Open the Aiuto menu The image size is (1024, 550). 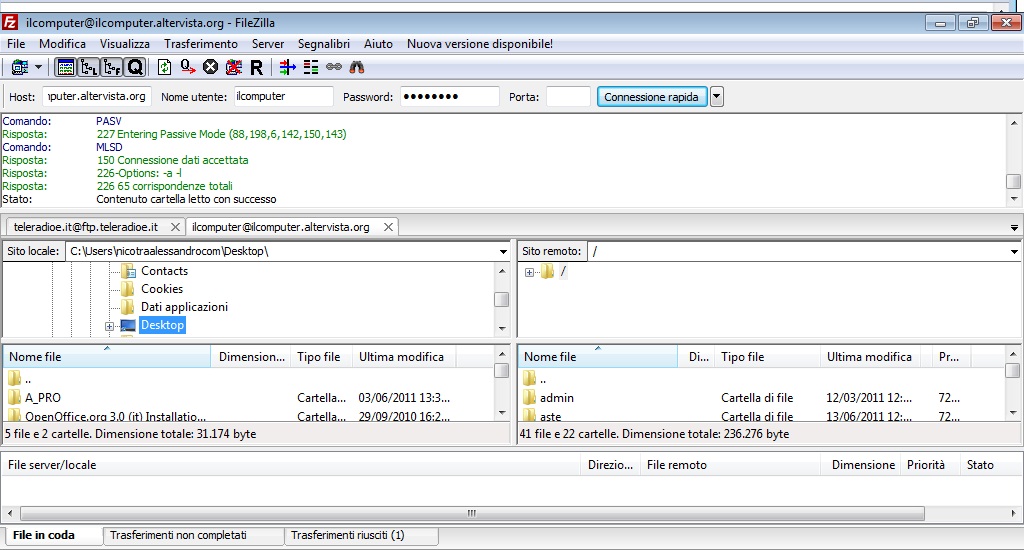click(378, 44)
